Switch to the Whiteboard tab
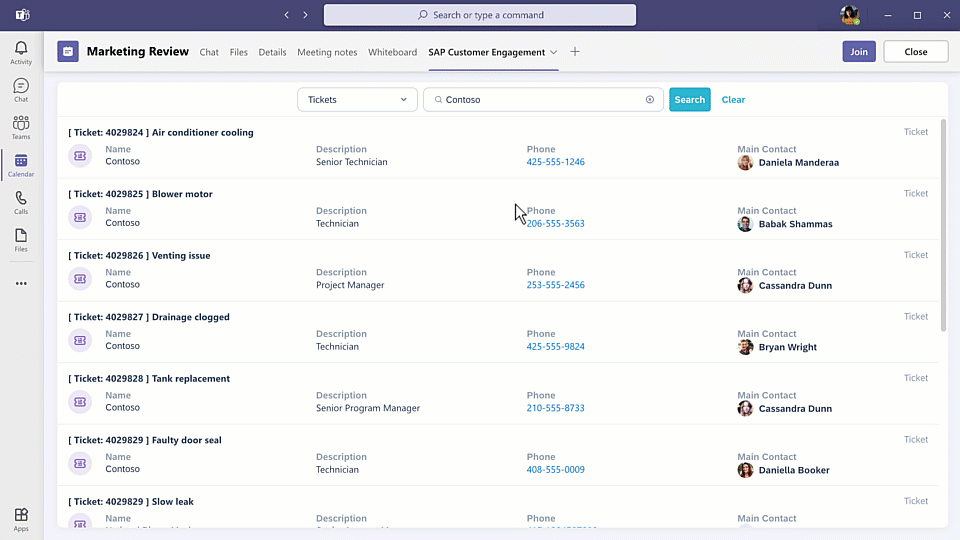960x540 pixels. (x=392, y=52)
